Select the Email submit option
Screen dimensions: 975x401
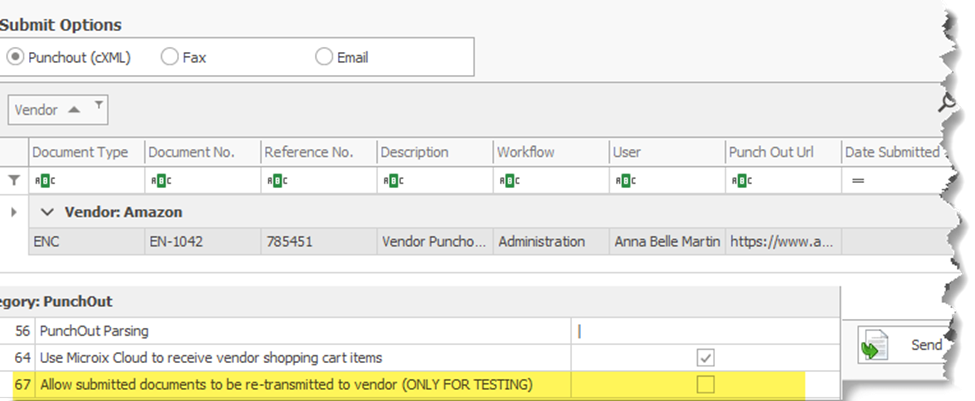324,57
